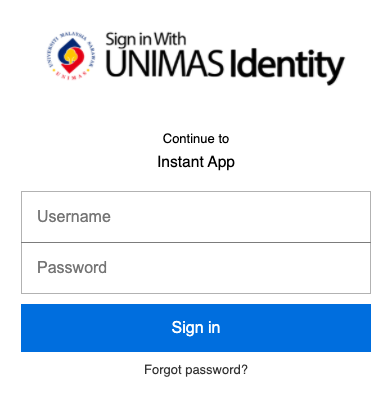Submit the form with Sign in
390x396 pixels.
(196, 328)
